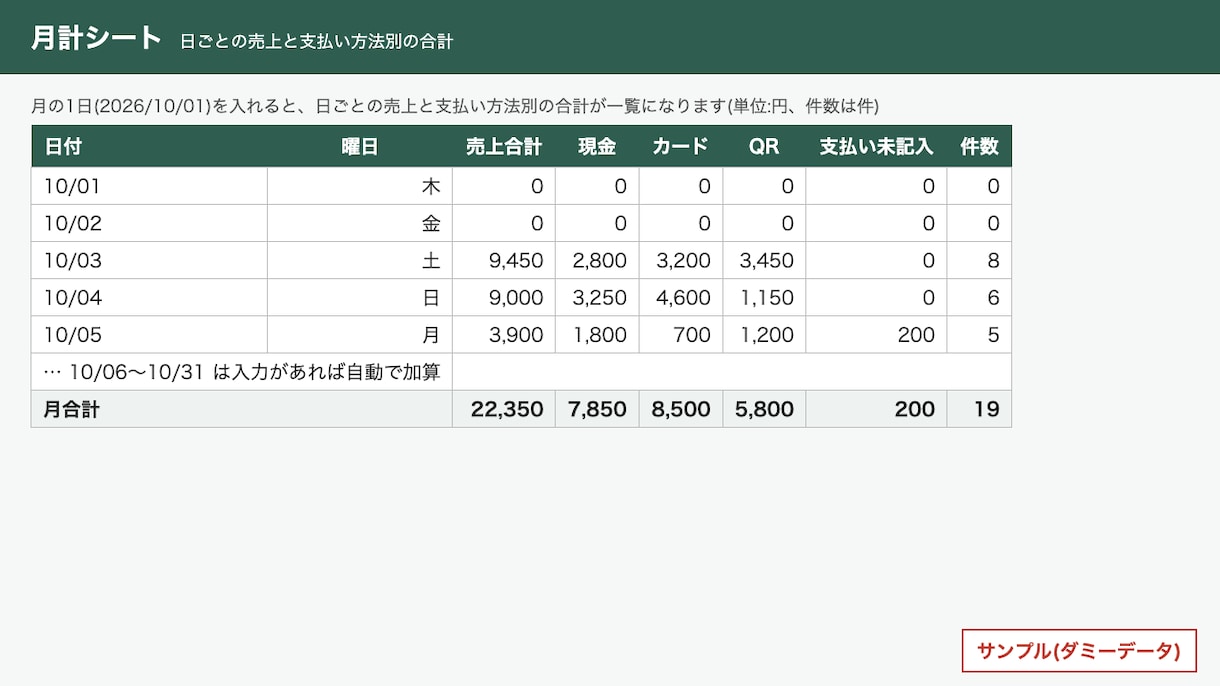Click weekday cell 日 in 10/04 row

click(360, 298)
